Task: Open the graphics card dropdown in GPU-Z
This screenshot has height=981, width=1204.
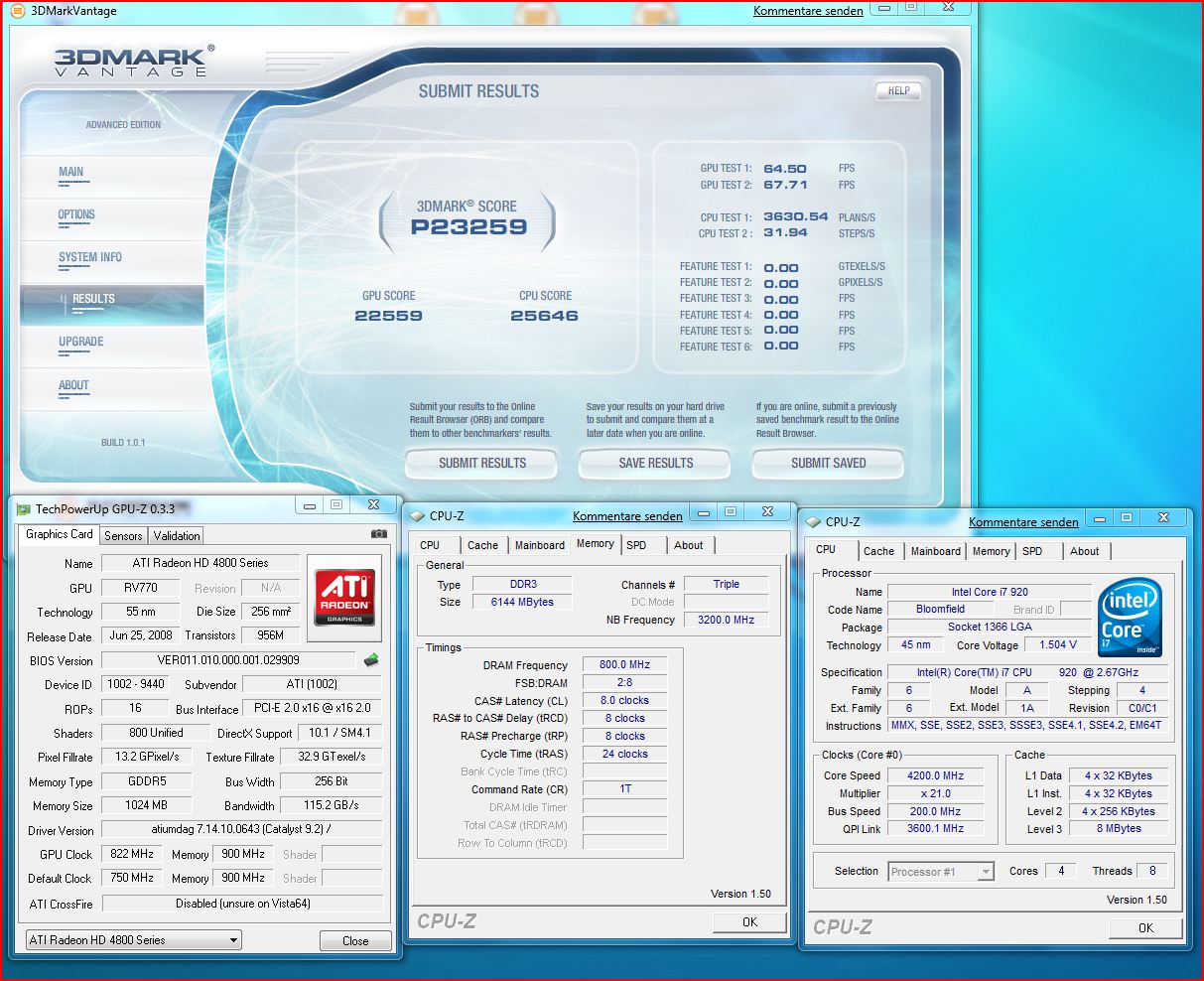Action: pyautogui.click(x=134, y=939)
